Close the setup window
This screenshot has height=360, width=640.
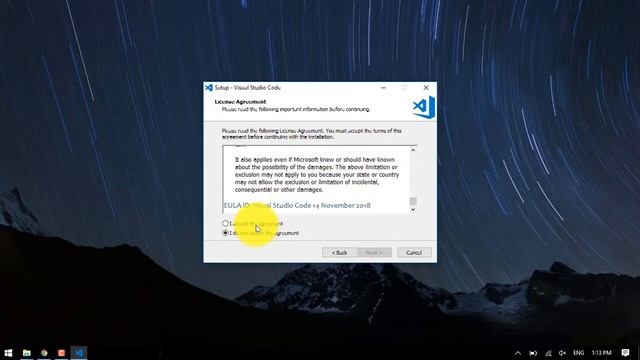point(426,87)
